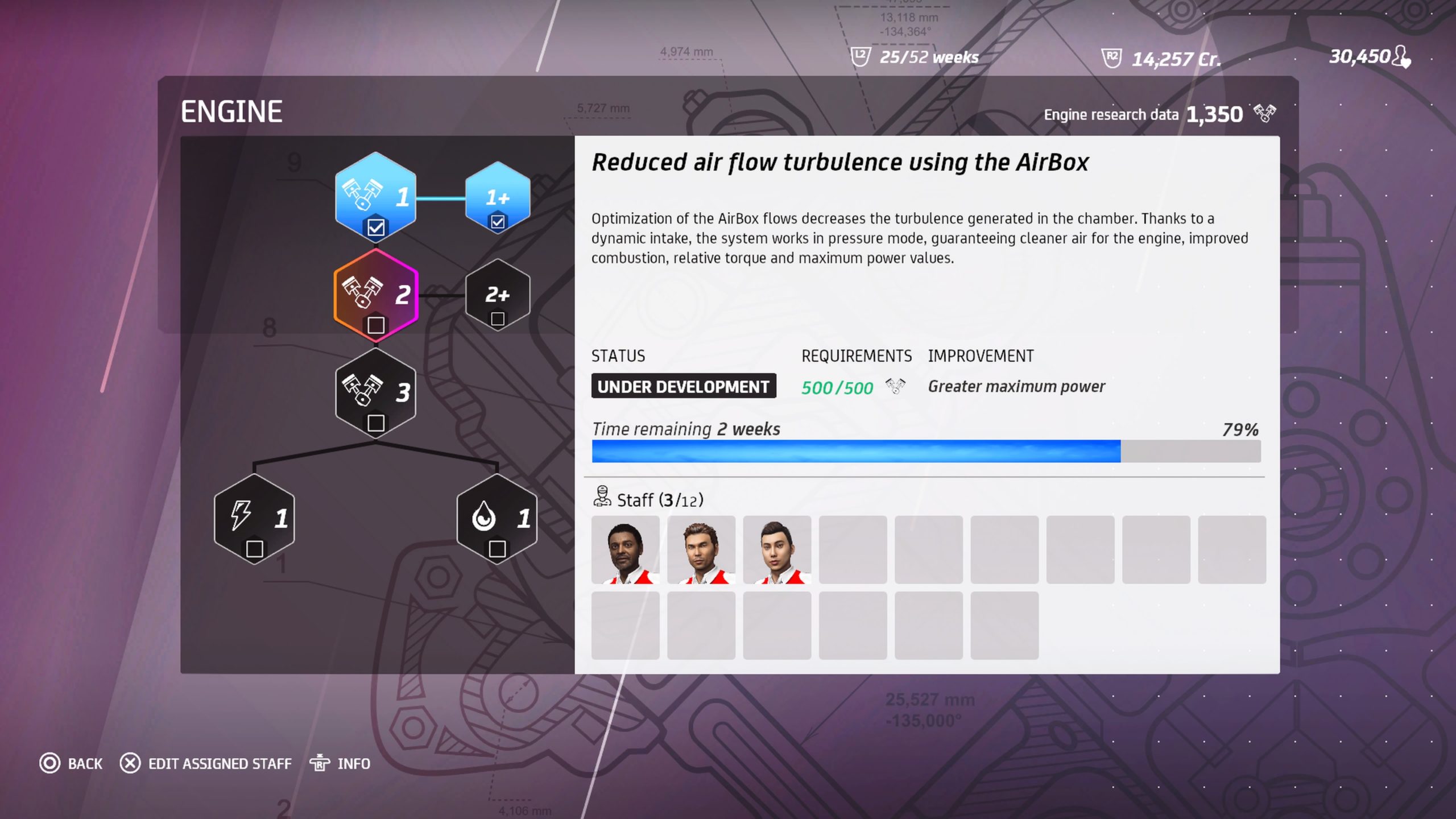Click the staff mechanic icon

coord(602,497)
